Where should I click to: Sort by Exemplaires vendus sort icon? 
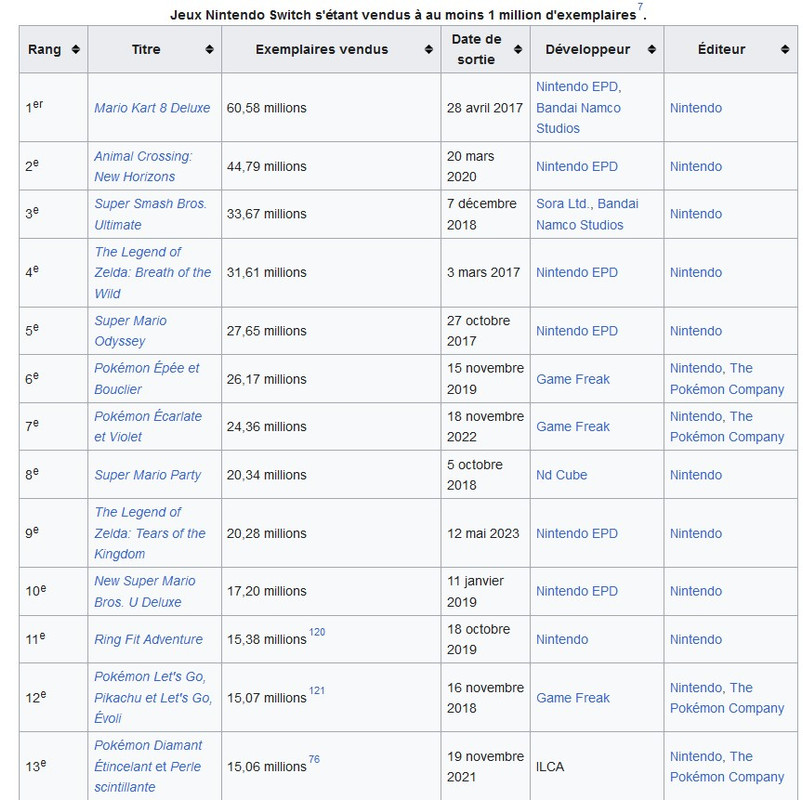tap(429, 49)
